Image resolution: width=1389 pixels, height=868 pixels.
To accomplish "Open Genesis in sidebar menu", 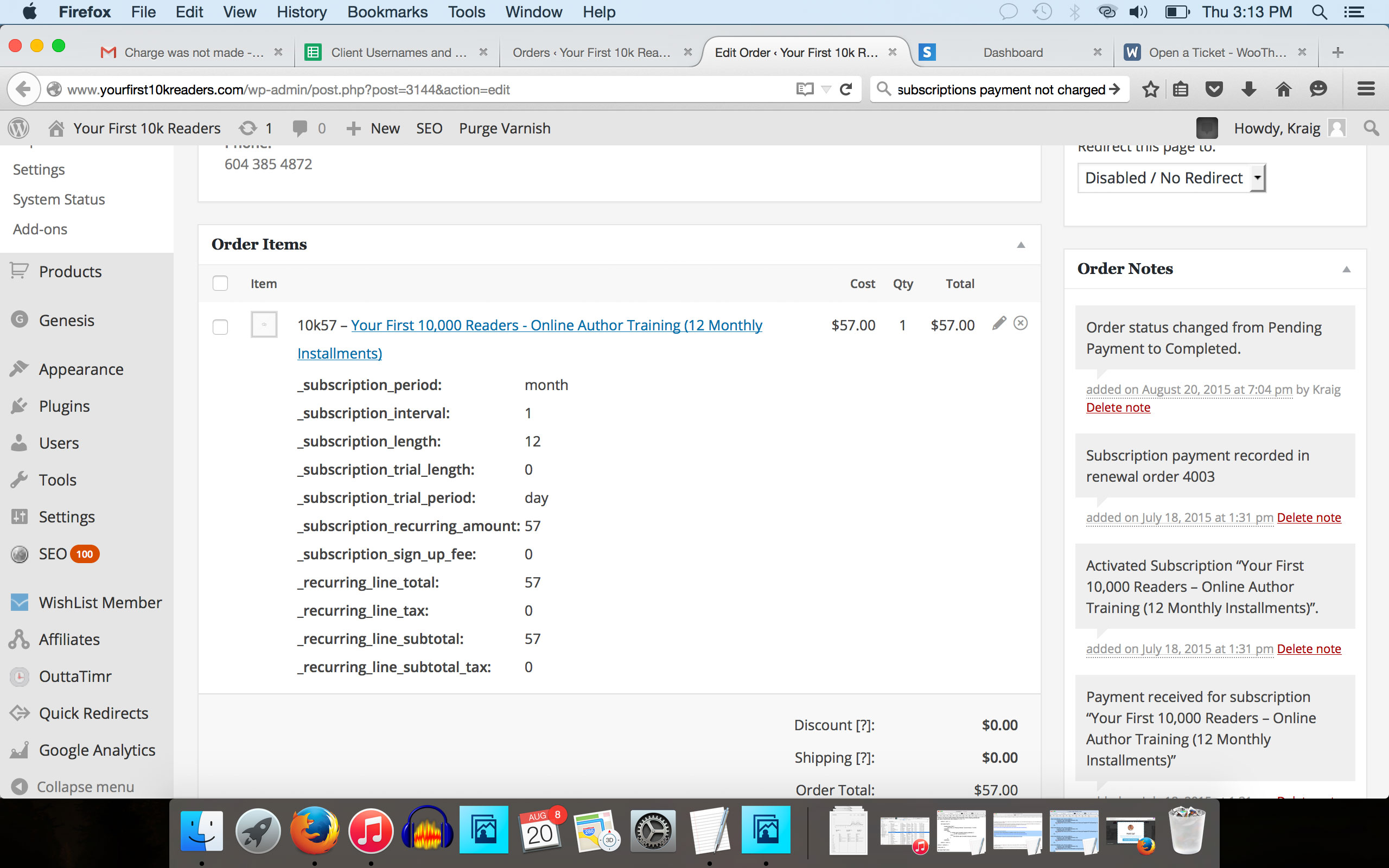I will pos(67,320).
